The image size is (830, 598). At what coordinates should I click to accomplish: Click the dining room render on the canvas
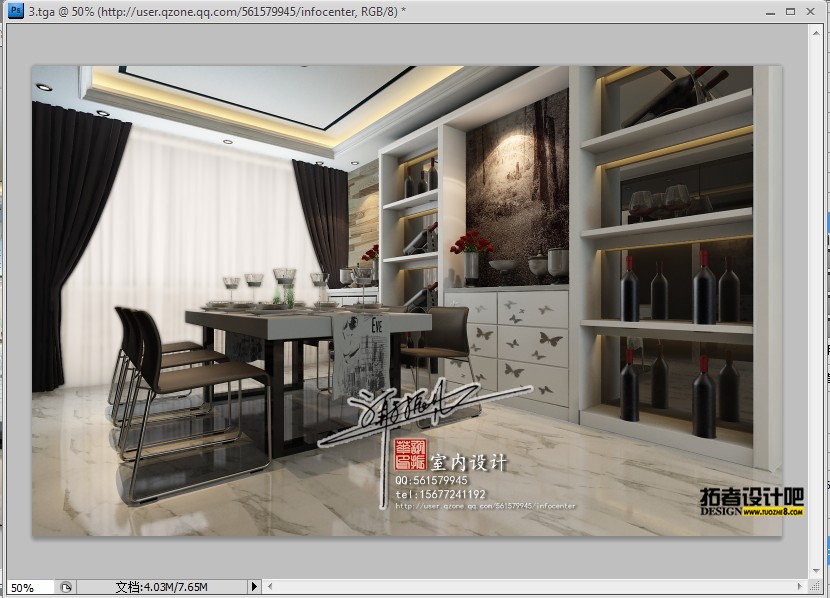(407, 301)
